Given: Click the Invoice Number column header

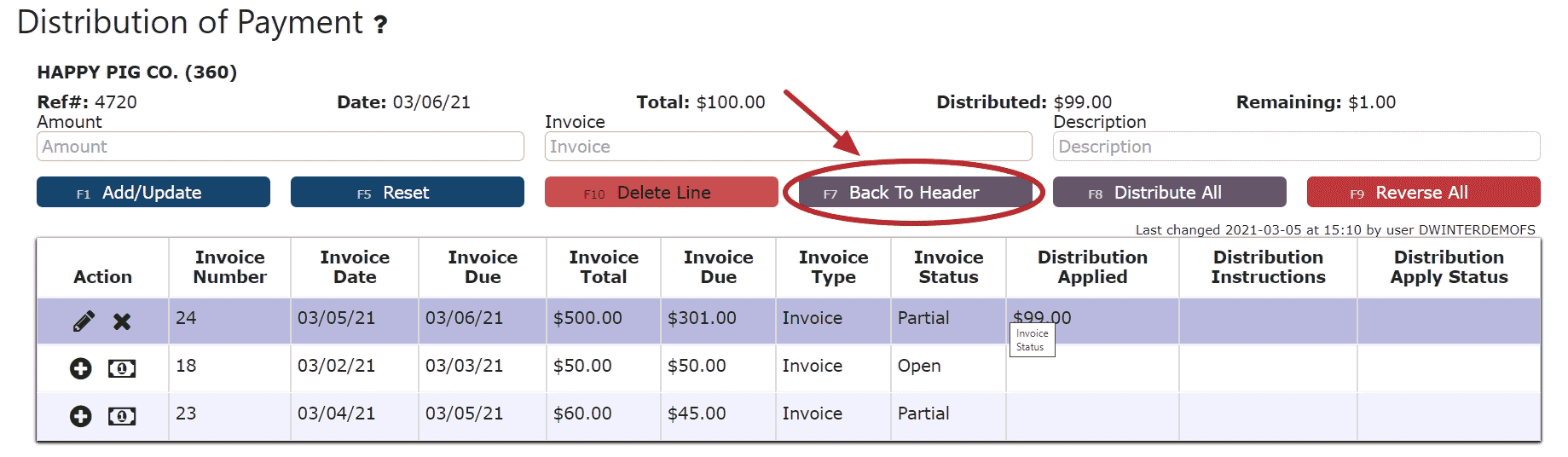Looking at the screenshot, I should (x=229, y=267).
